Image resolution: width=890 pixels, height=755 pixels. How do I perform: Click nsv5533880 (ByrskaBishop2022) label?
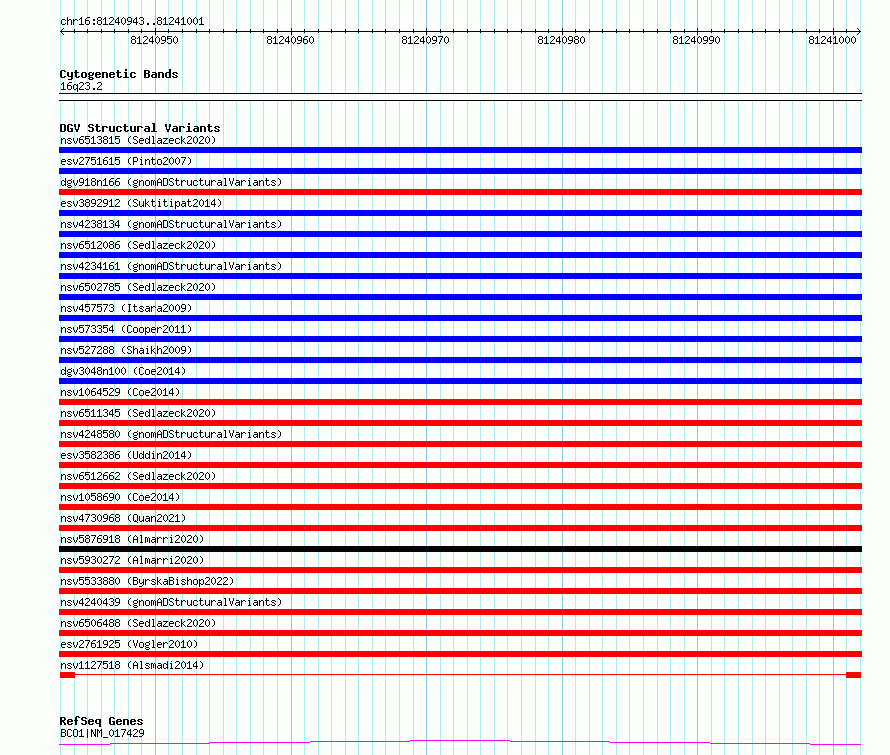click(147, 581)
